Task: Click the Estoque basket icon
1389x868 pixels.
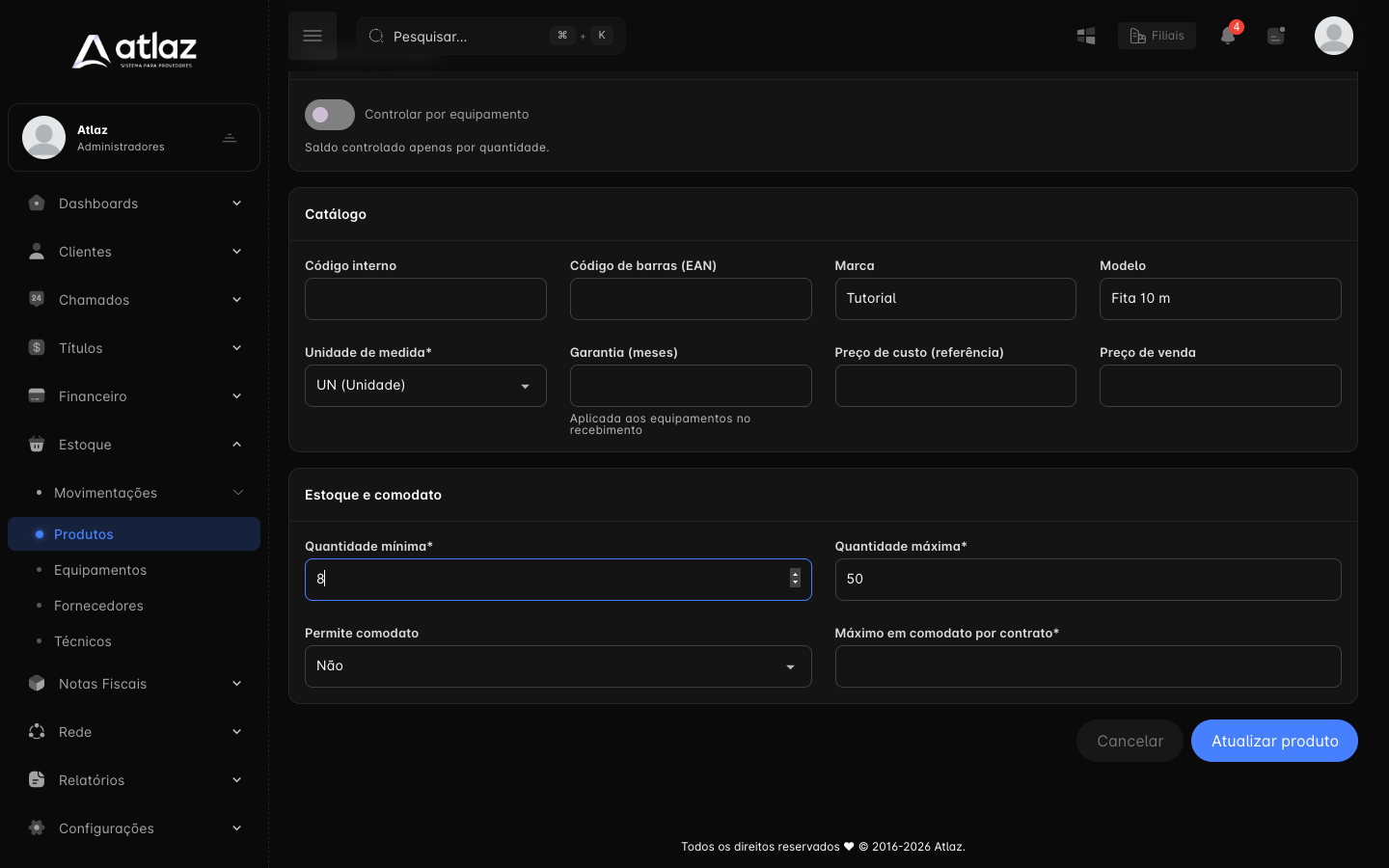Action: pos(37,444)
